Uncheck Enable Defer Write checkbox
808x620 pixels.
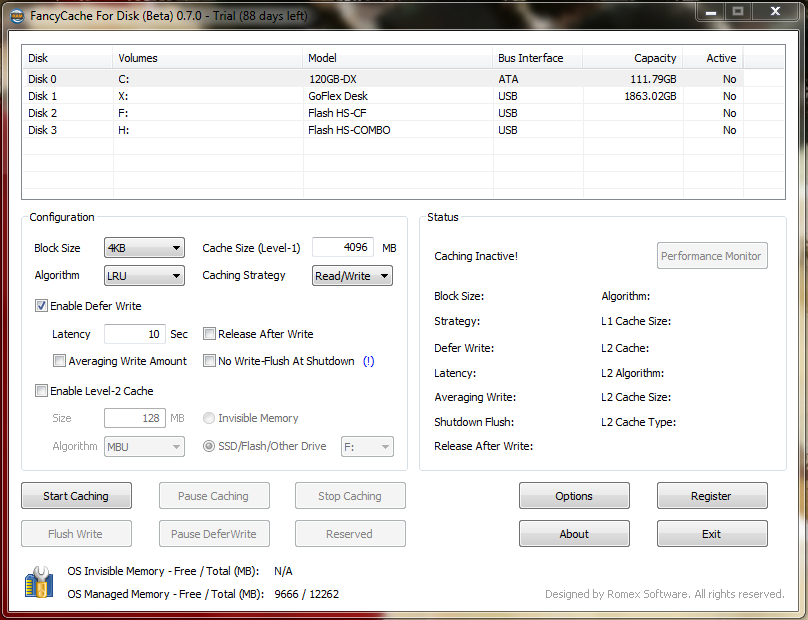click(42, 306)
